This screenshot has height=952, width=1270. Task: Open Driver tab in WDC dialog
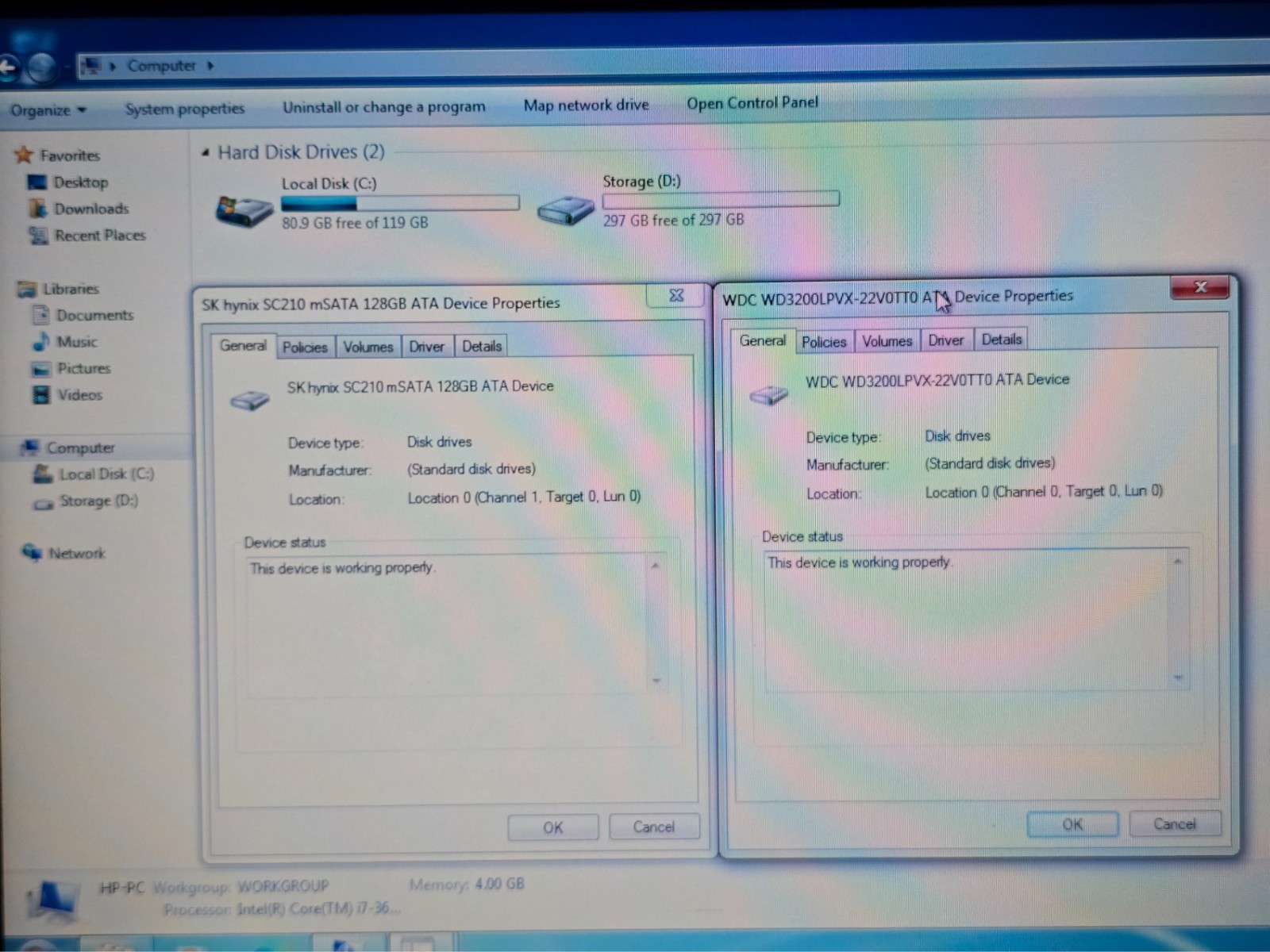(x=945, y=340)
